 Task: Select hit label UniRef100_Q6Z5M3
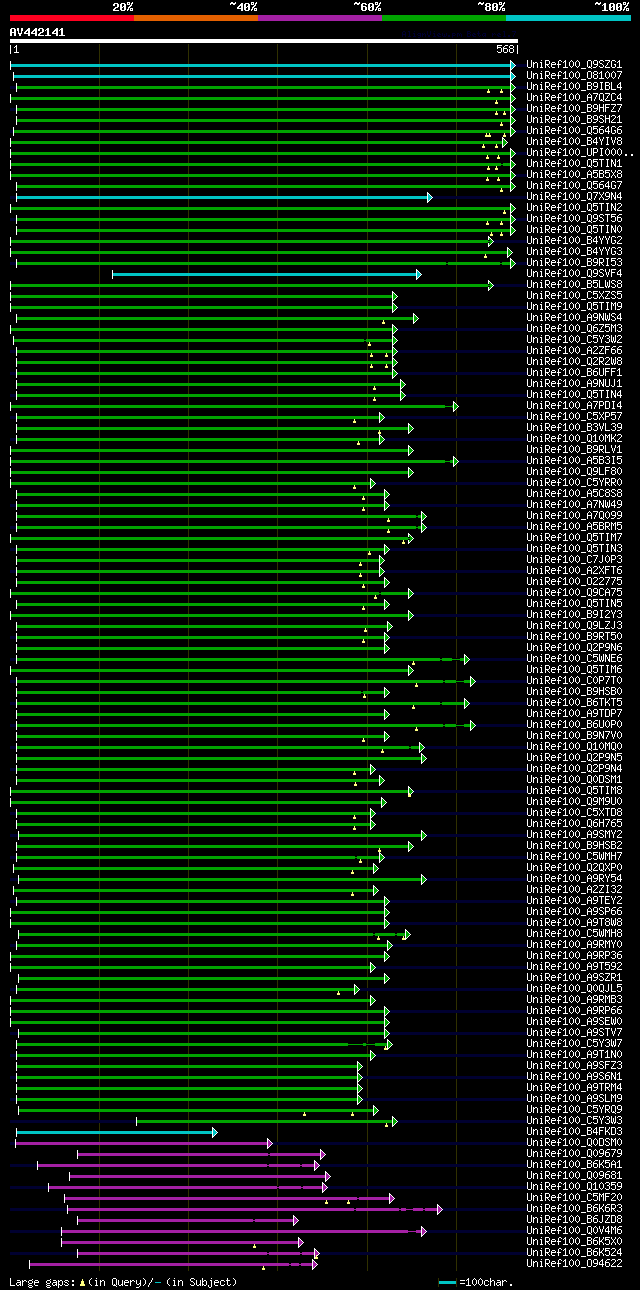(x=574, y=328)
